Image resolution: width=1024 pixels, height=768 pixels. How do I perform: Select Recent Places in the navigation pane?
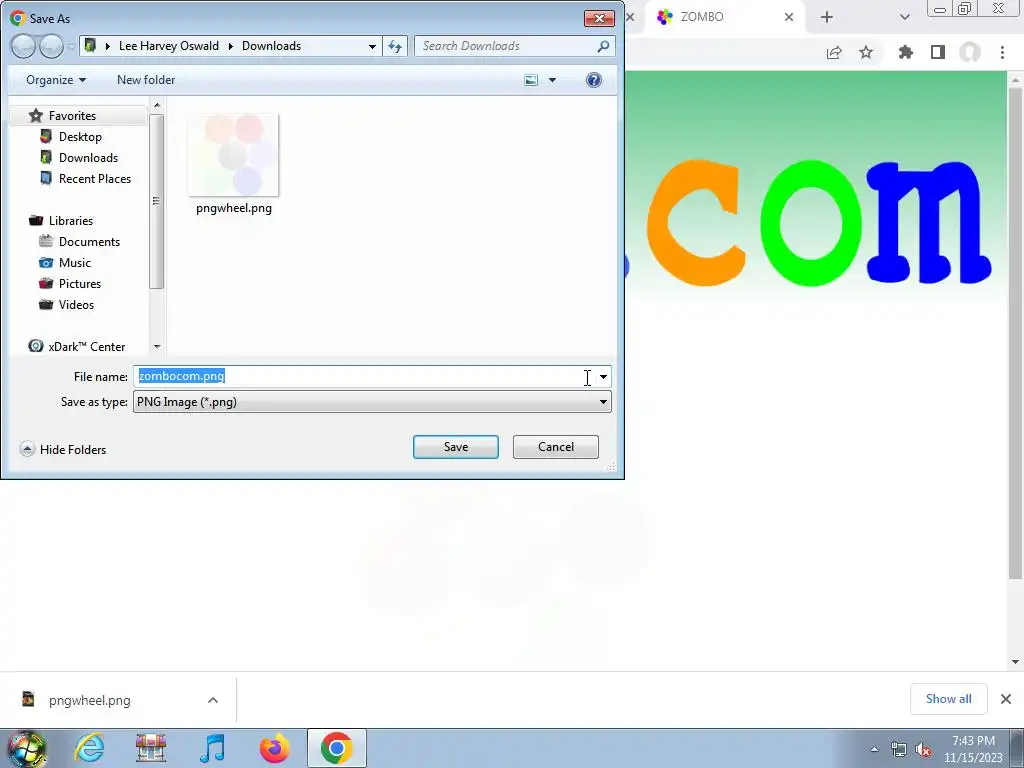coord(95,178)
